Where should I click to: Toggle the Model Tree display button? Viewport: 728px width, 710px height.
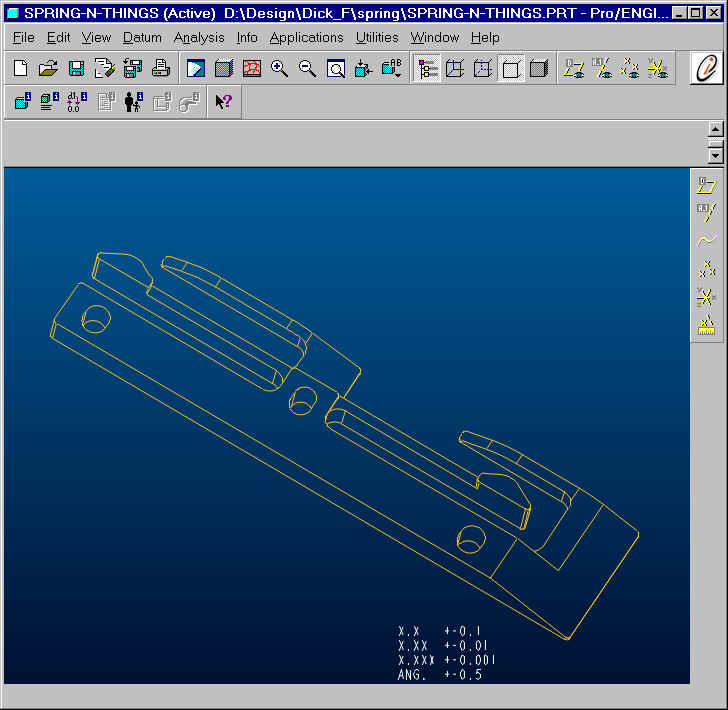(x=427, y=69)
